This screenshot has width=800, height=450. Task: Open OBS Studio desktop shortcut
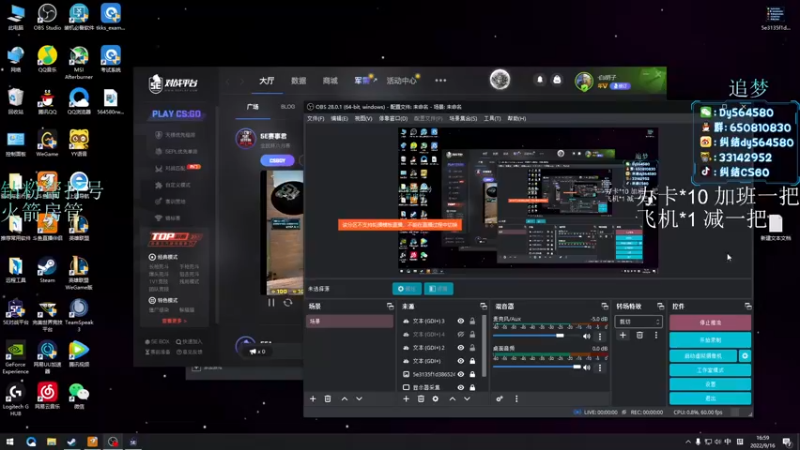click(x=47, y=17)
